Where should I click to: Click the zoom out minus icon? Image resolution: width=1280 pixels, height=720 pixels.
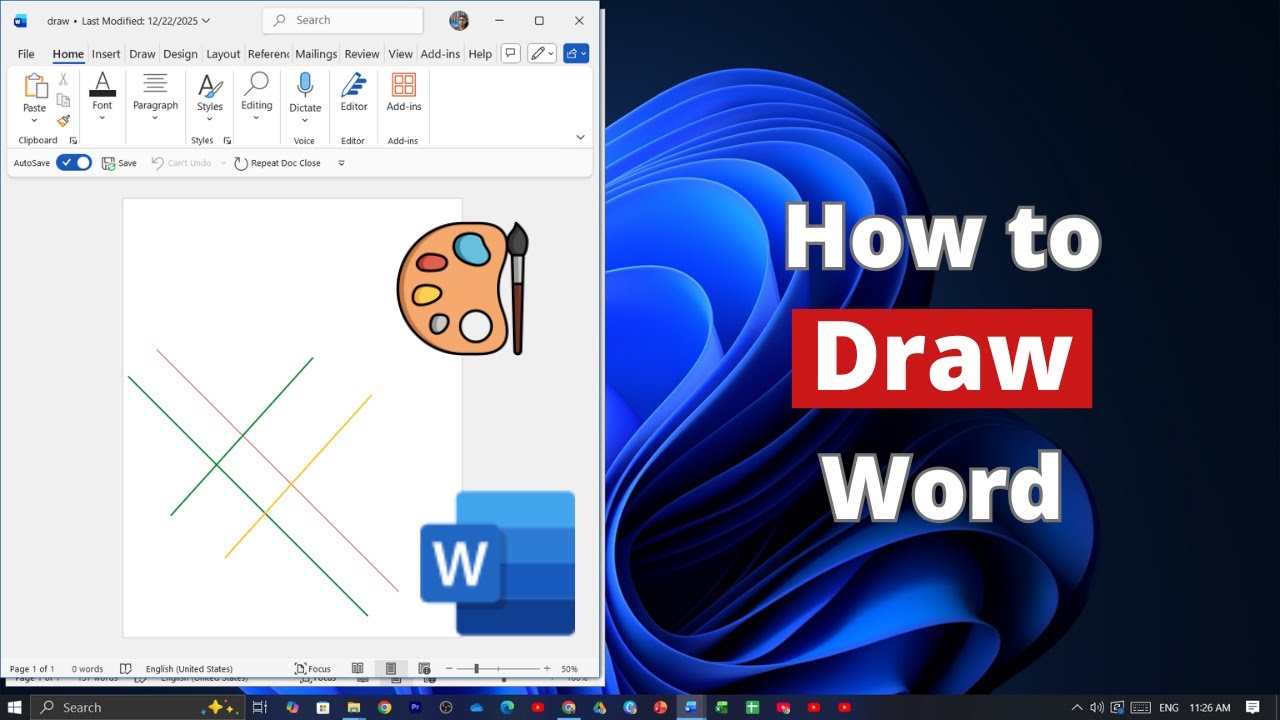coord(449,668)
